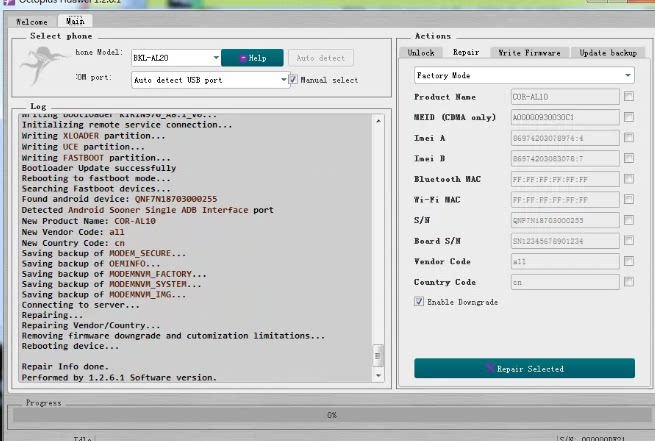655x441 pixels.
Task: Click the Help button
Action: pos(252,58)
